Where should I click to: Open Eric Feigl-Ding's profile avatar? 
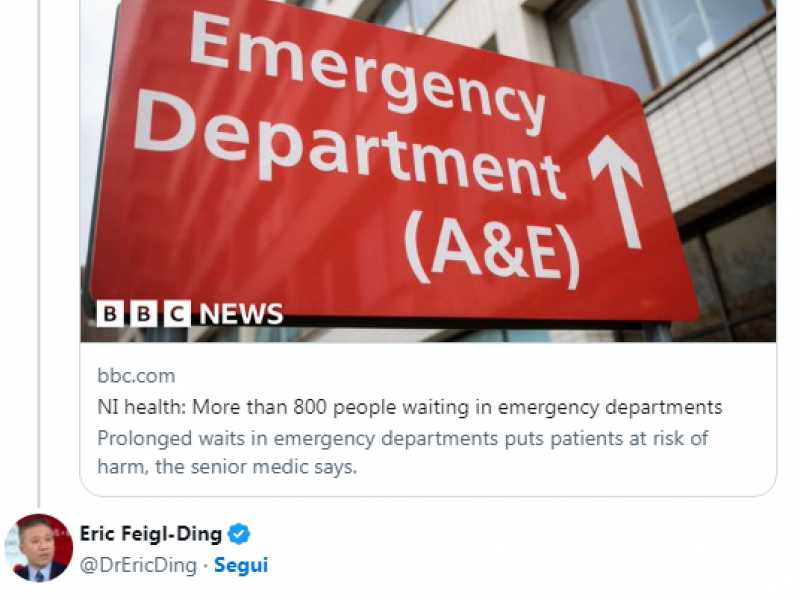click(x=38, y=547)
